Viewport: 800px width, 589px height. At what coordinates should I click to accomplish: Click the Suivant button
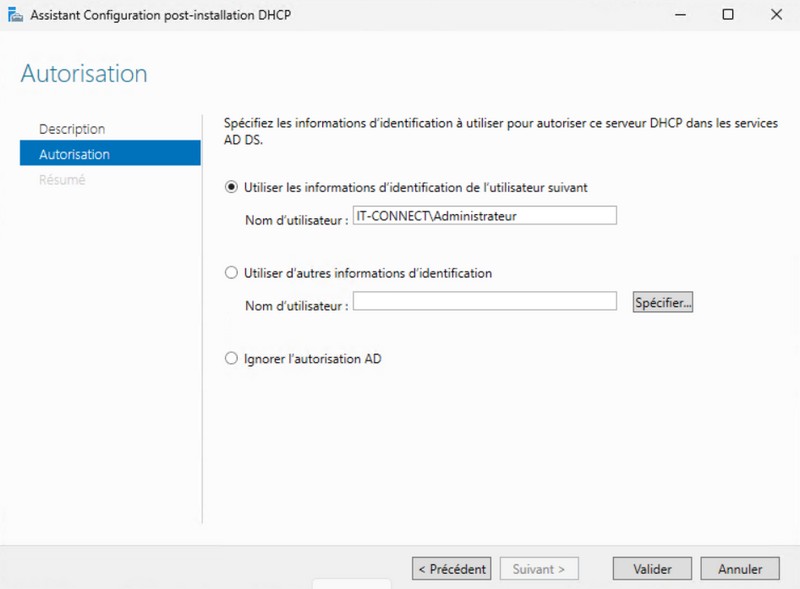[x=538, y=569]
